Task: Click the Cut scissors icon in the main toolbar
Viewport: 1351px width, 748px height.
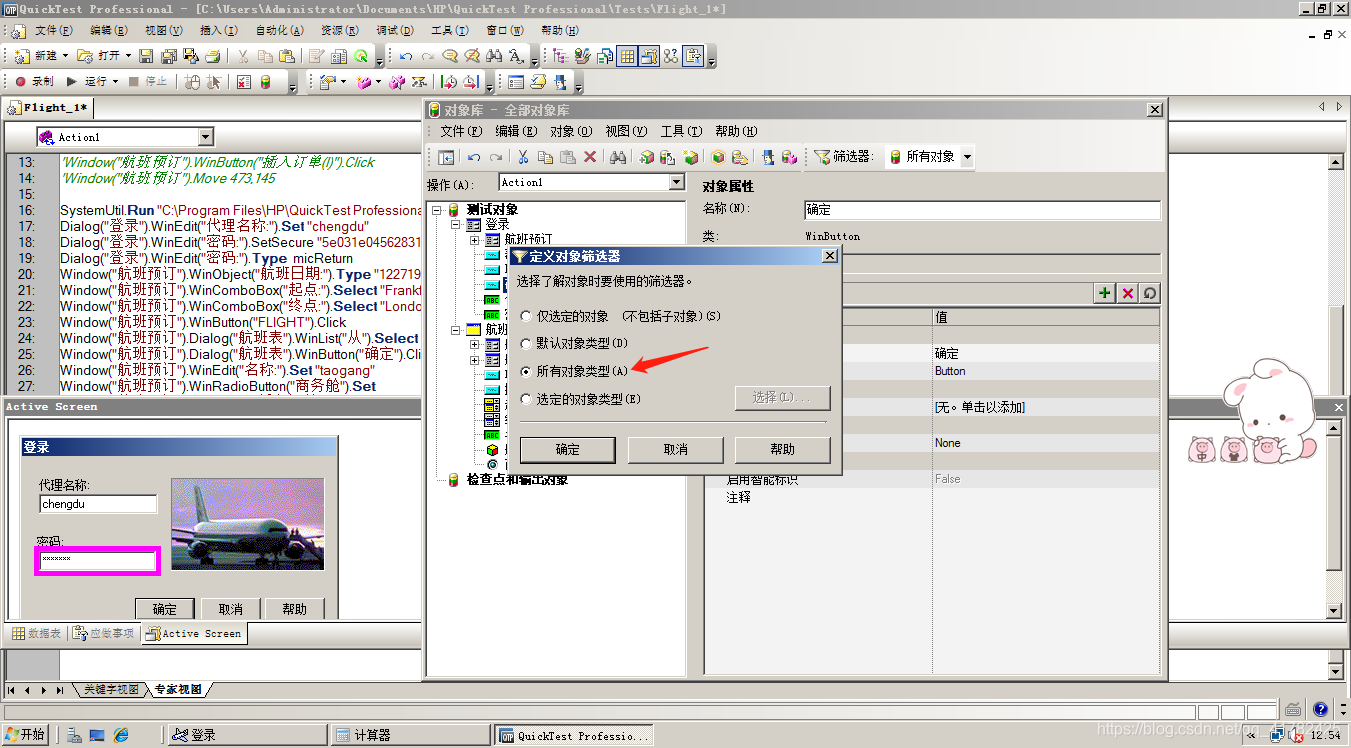Action: click(x=243, y=56)
